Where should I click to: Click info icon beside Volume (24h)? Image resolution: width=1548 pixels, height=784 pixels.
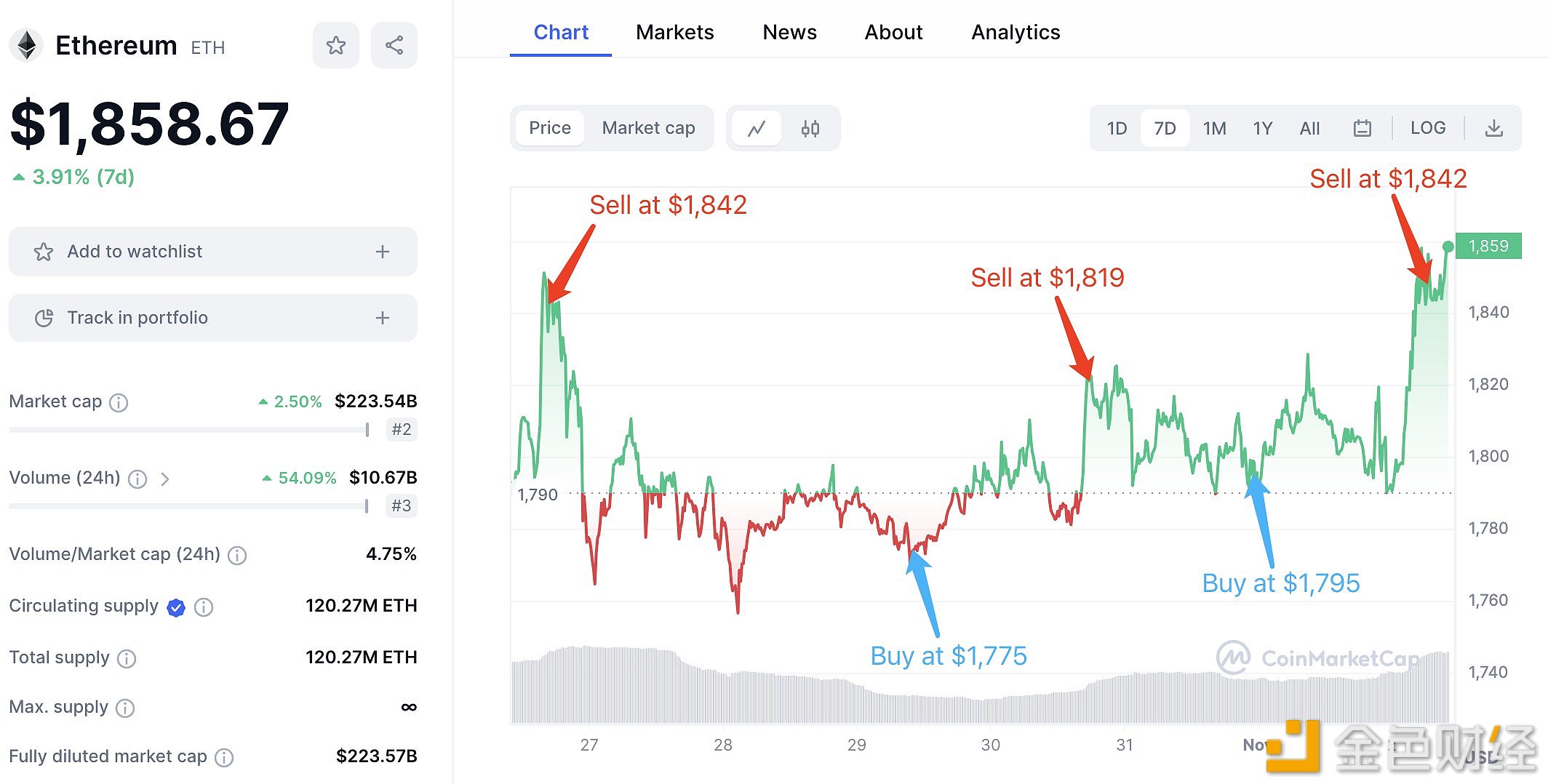137,479
